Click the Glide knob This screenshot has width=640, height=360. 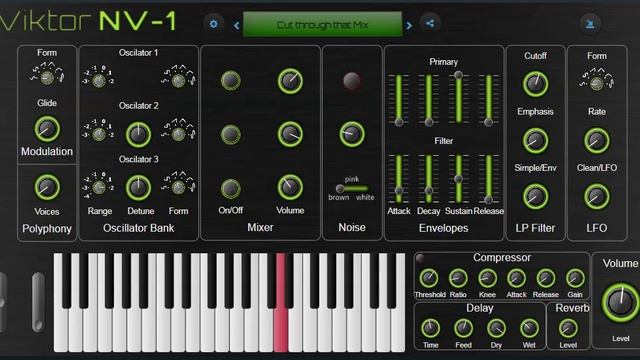(x=47, y=129)
